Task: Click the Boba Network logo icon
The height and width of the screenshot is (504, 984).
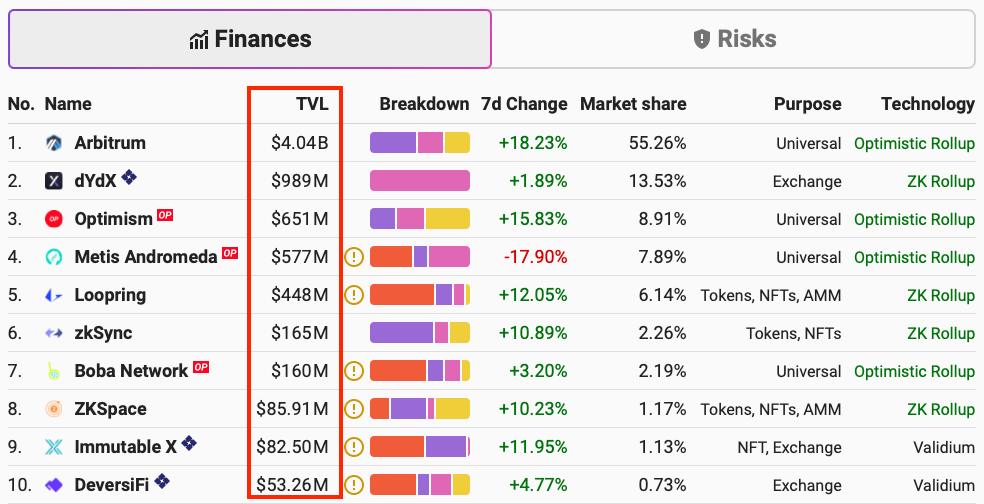Action: click(x=54, y=371)
